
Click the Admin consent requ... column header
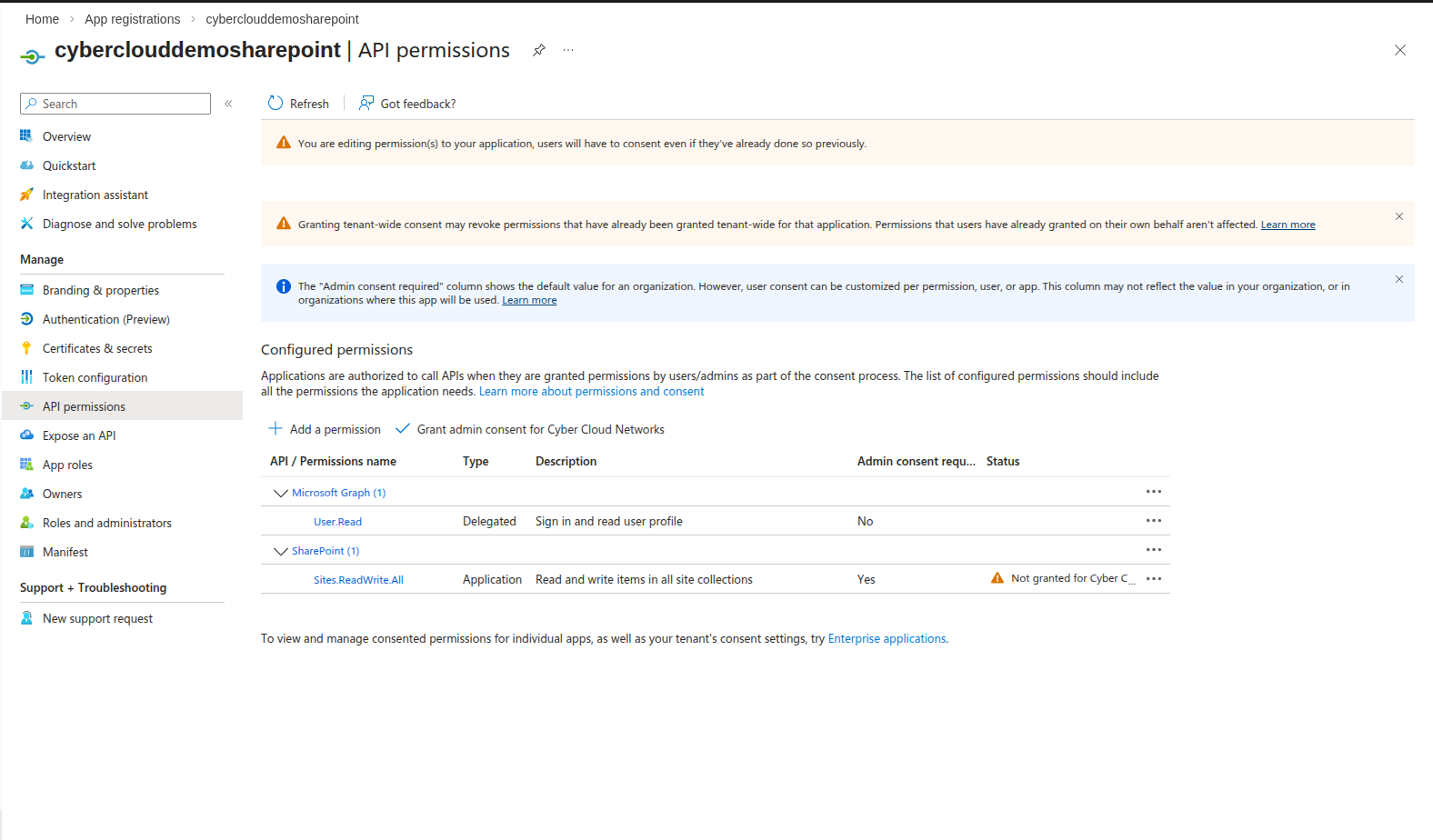pos(916,462)
